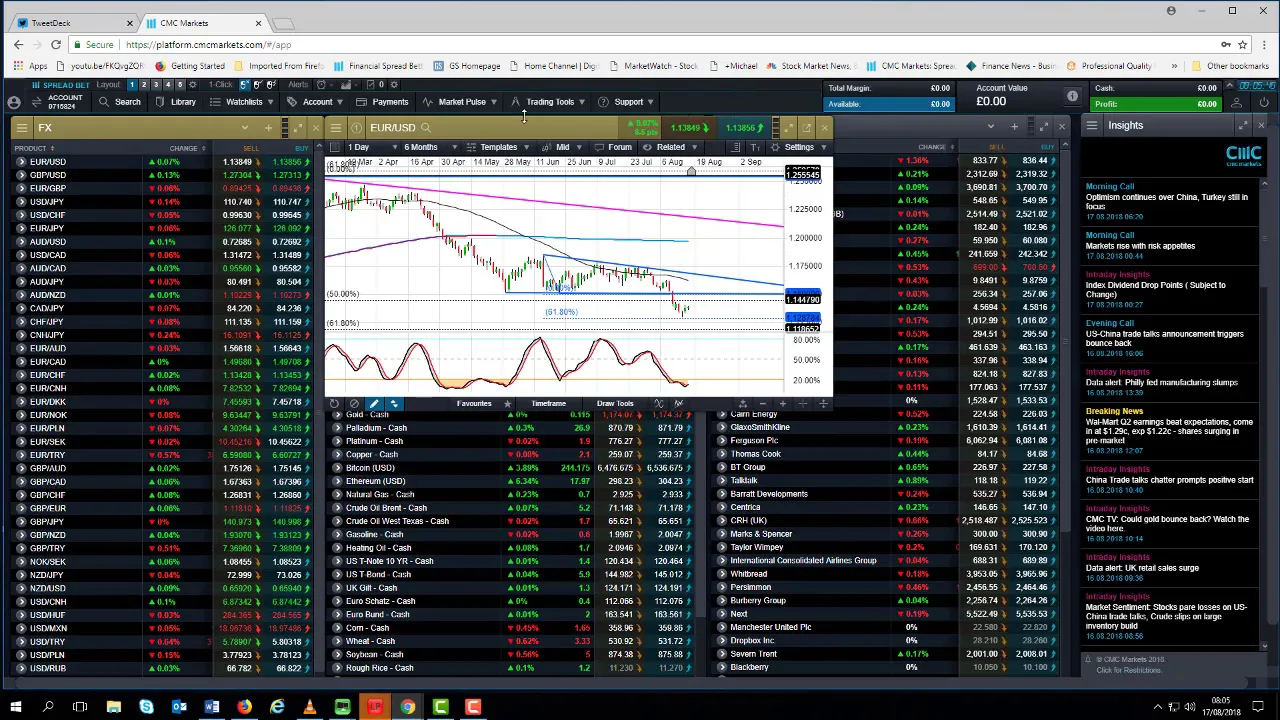Image resolution: width=1280 pixels, height=720 pixels.
Task: Open the Timeframe selector below chart
Action: point(548,404)
